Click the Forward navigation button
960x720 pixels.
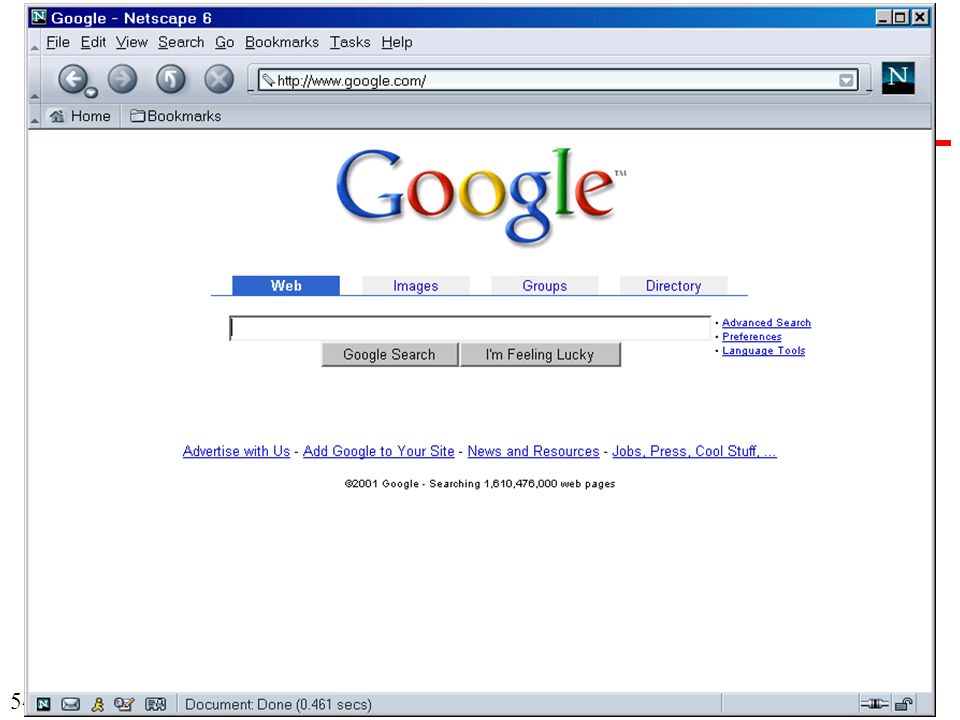[x=122, y=79]
